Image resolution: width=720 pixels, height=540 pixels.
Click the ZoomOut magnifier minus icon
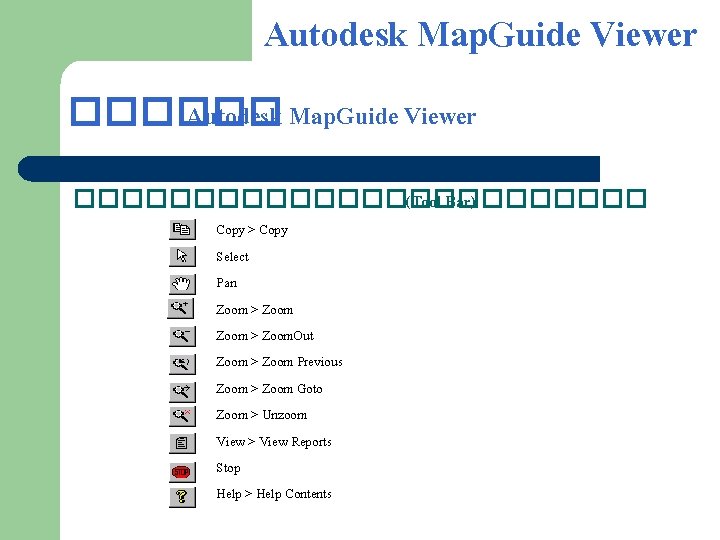click(x=182, y=336)
